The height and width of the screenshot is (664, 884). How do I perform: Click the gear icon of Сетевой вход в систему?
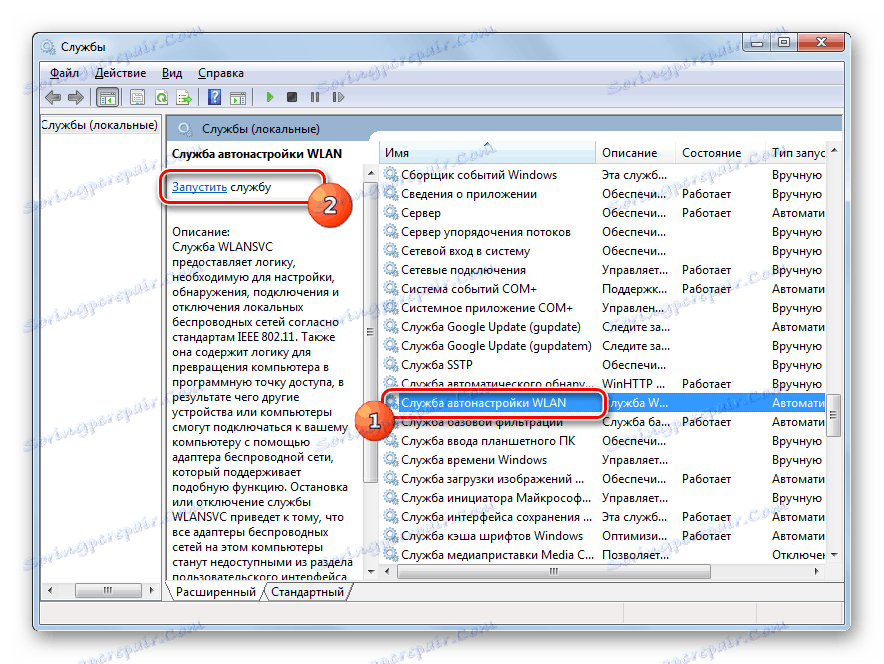[x=391, y=250]
